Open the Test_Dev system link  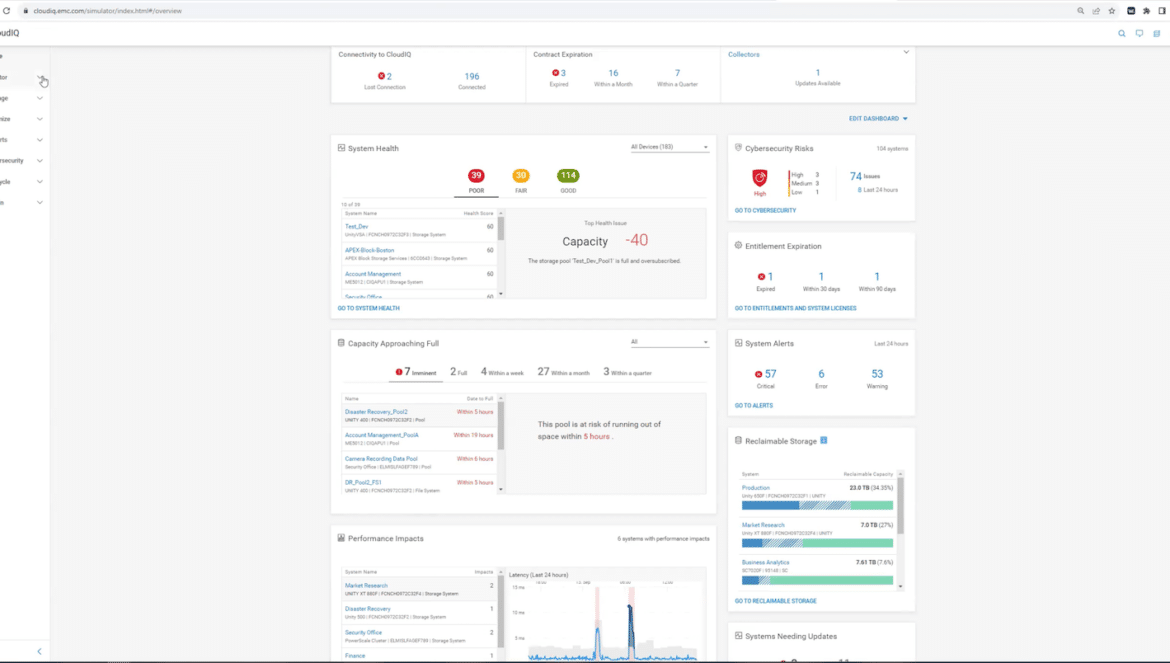[356, 226]
